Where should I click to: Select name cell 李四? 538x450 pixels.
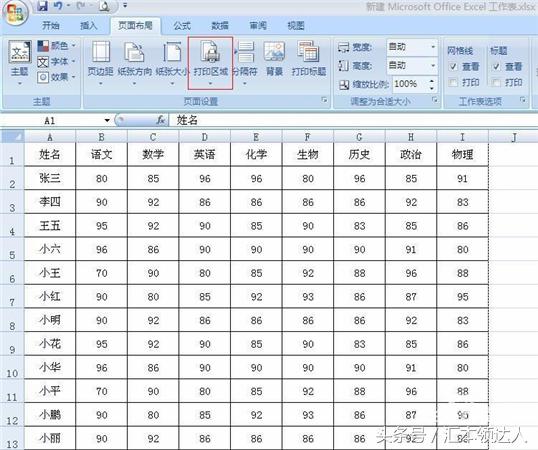tap(50, 202)
